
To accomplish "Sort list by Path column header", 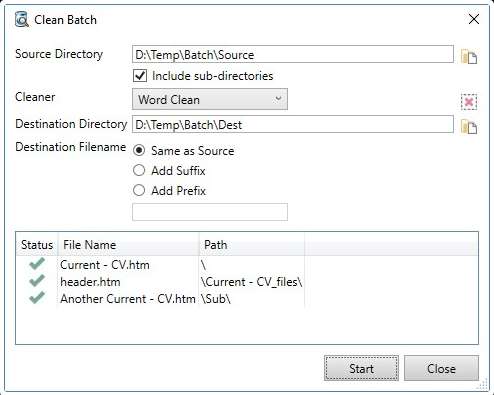I will [x=252, y=245].
